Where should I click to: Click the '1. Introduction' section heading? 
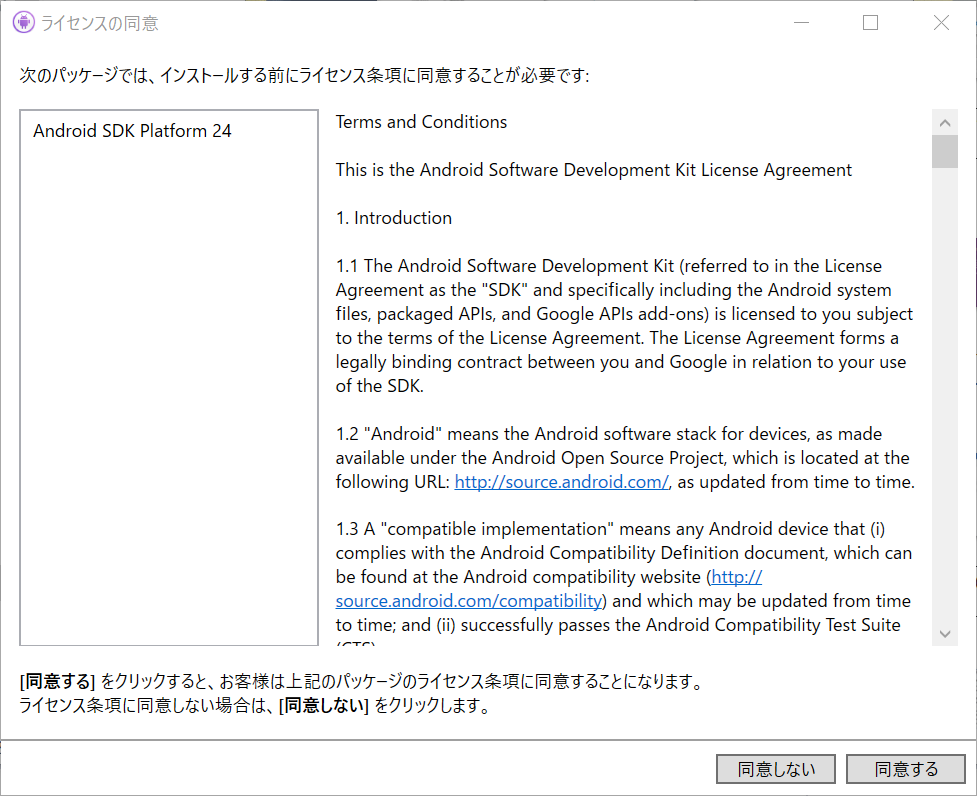click(x=394, y=218)
